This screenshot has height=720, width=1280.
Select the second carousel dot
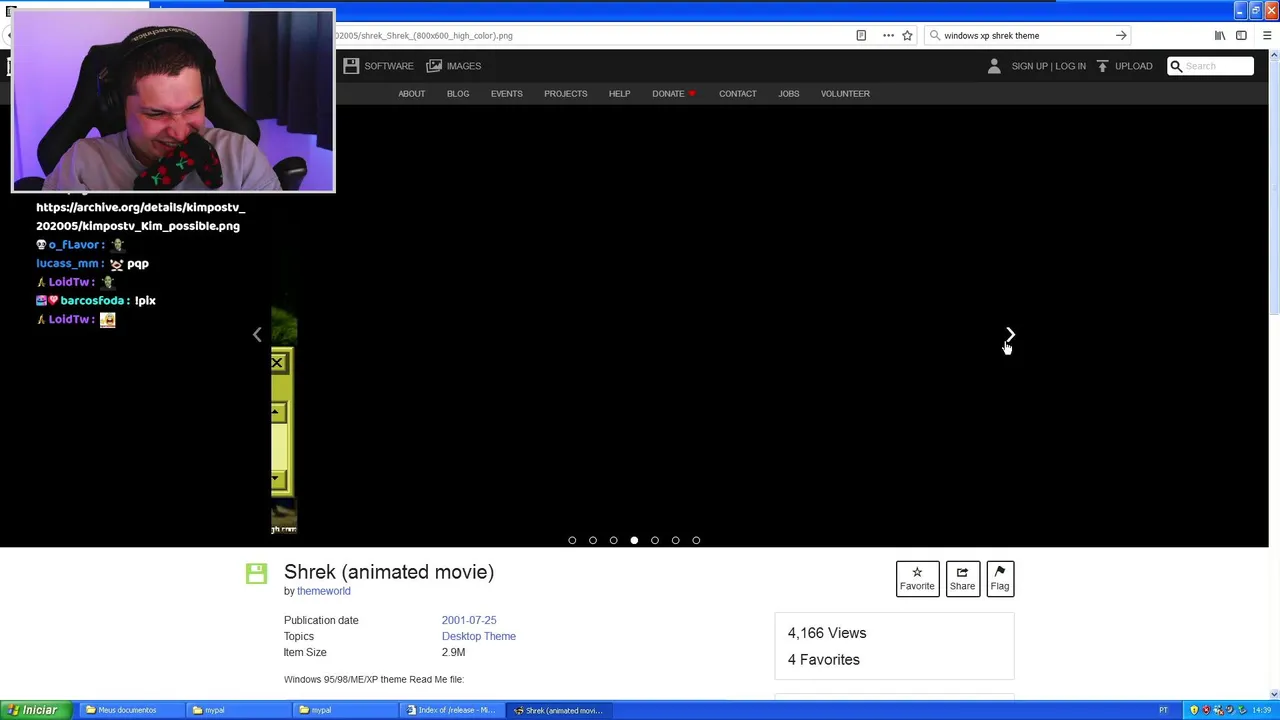click(x=593, y=540)
